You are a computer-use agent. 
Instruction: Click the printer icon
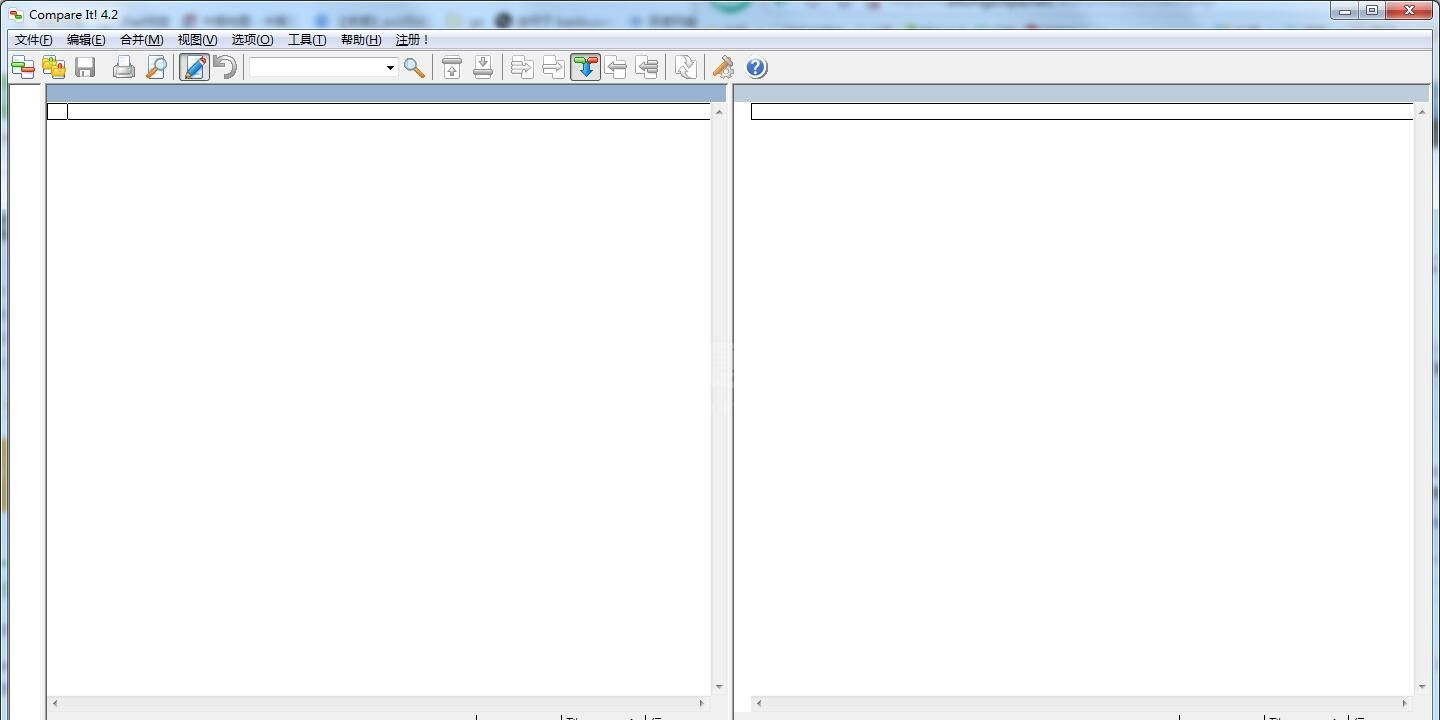(124, 67)
